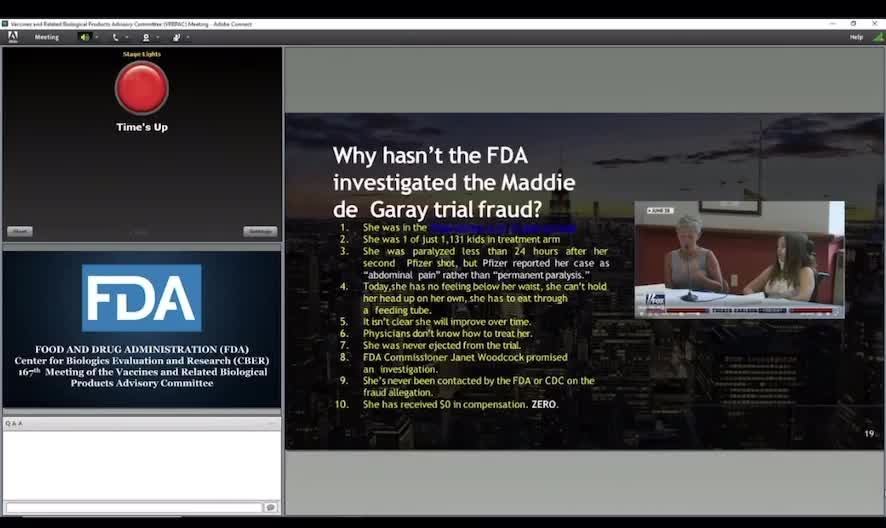Click "Physicians don't know how to treat her" line
The image size is (886, 528).
(x=448, y=334)
